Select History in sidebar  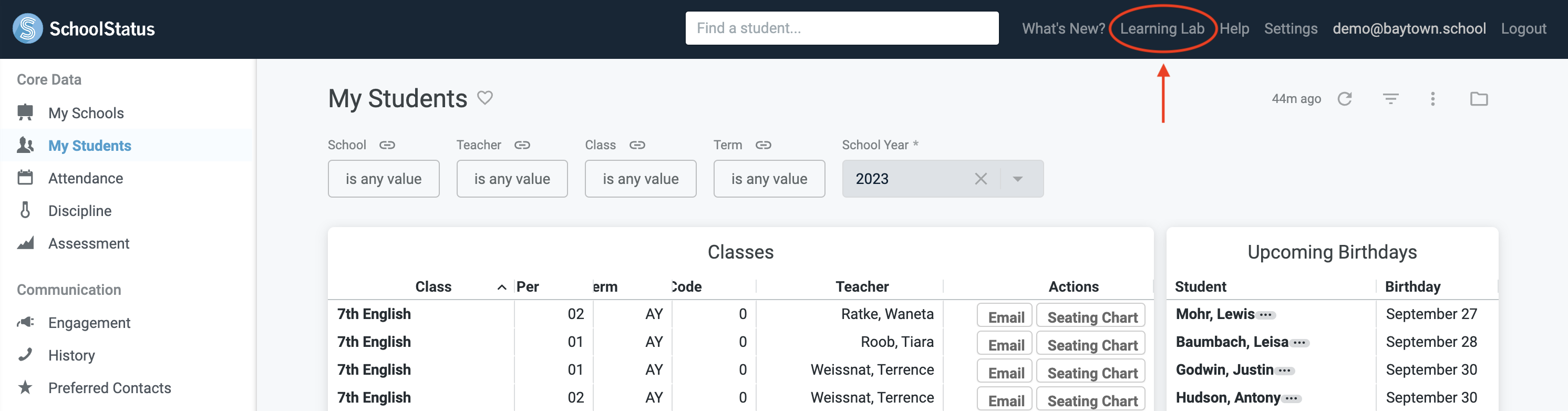point(71,356)
